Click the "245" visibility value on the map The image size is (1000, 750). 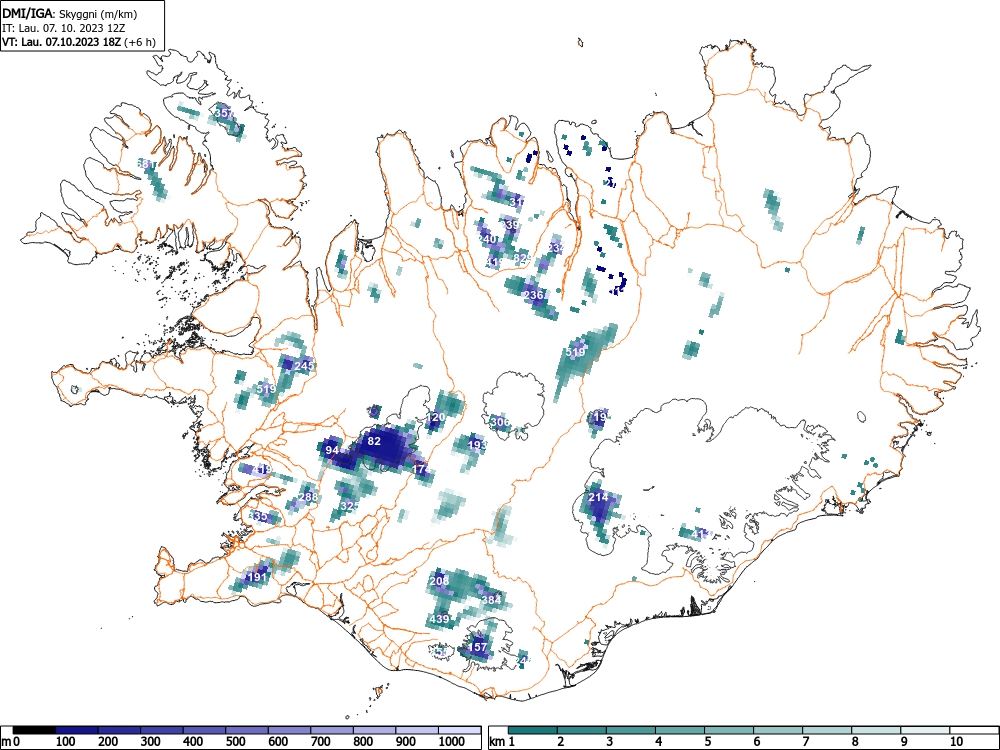point(305,365)
